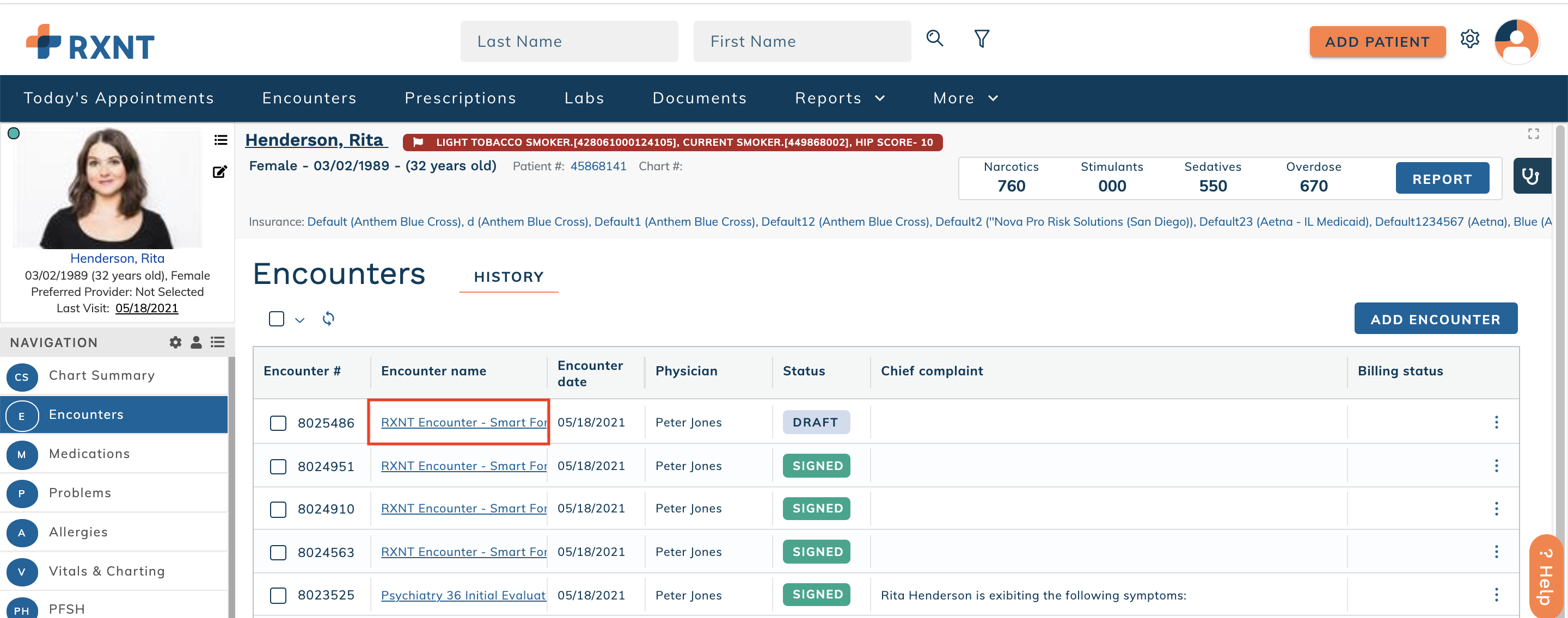Open select-all checkbox dropdown arrow

(x=299, y=320)
